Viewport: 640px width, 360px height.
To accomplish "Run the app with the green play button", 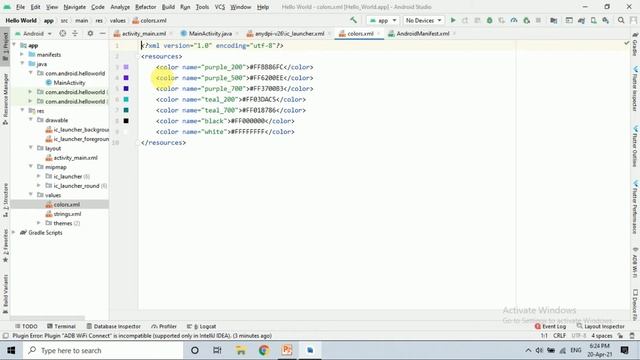I will pyautogui.click(x=453, y=20).
